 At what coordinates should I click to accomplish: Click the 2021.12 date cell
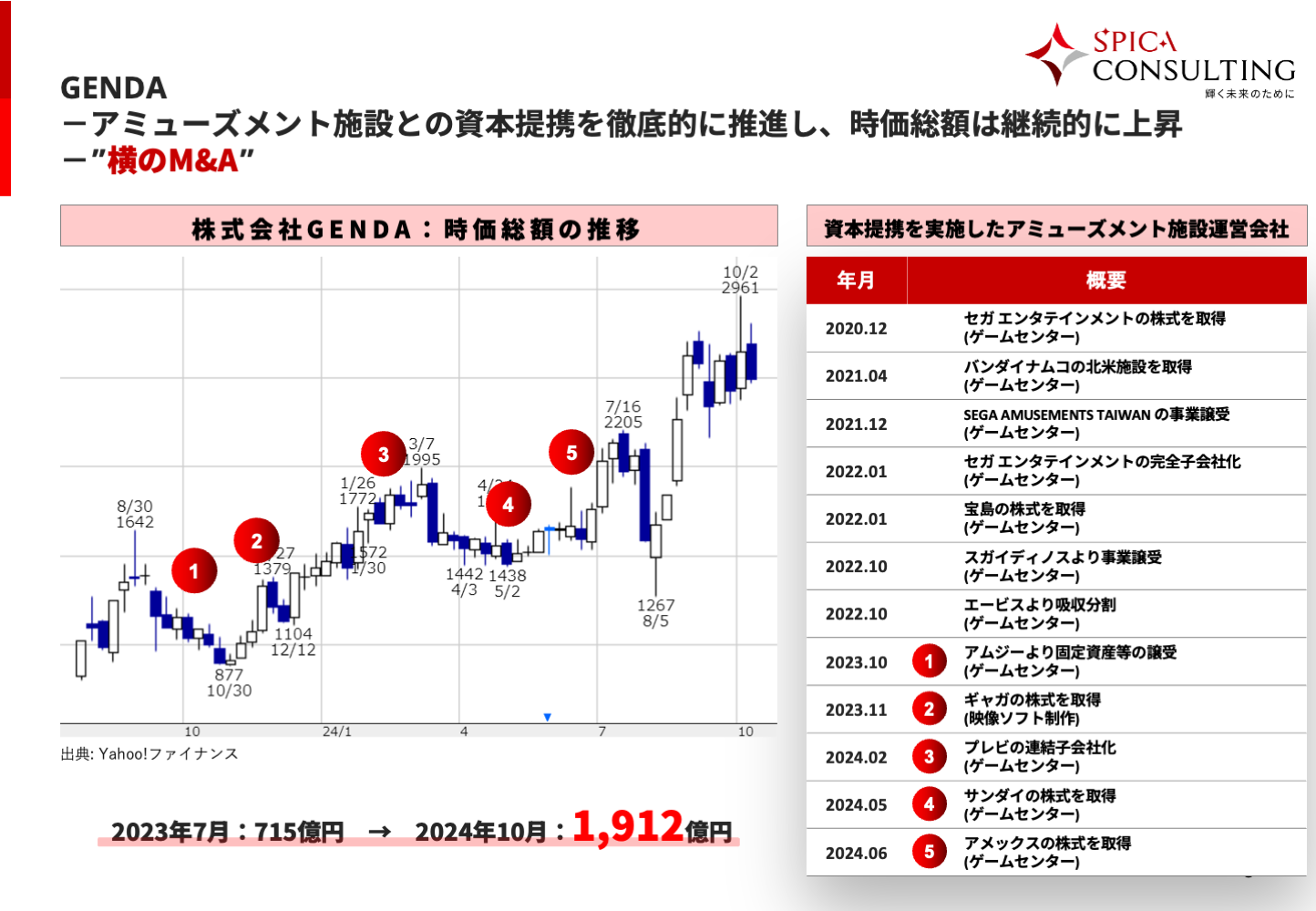(x=857, y=425)
